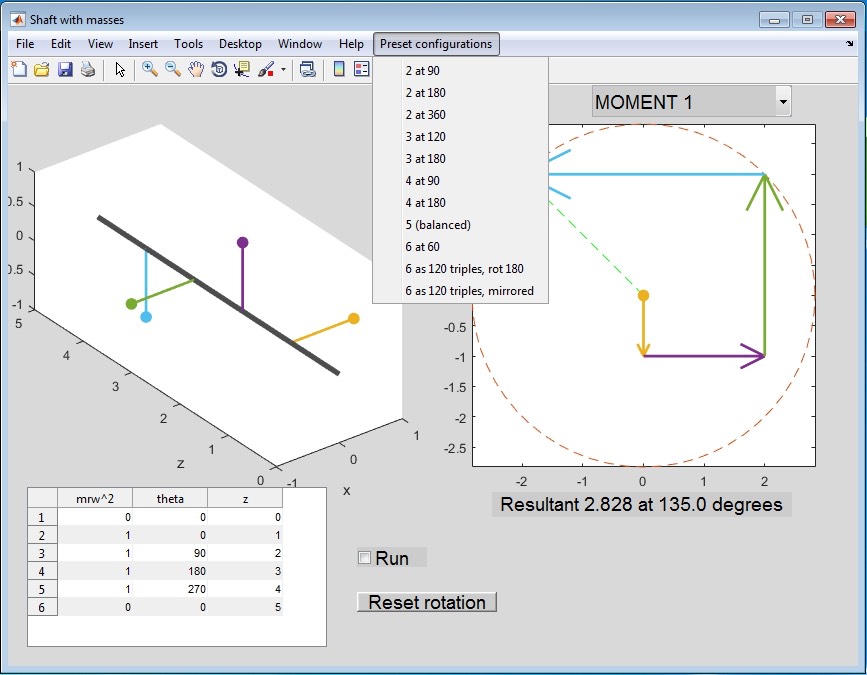Choose the '5 (balanced)' preset

438,225
